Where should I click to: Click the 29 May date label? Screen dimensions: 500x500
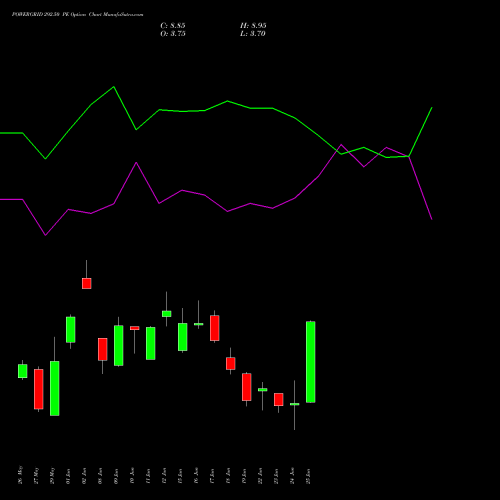pyautogui.click(x=53, y=475)
